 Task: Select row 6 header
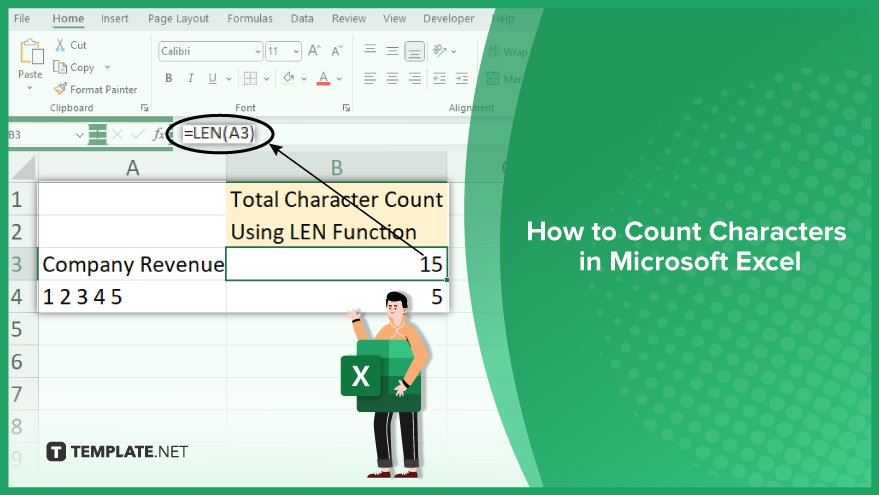[22, 362]
